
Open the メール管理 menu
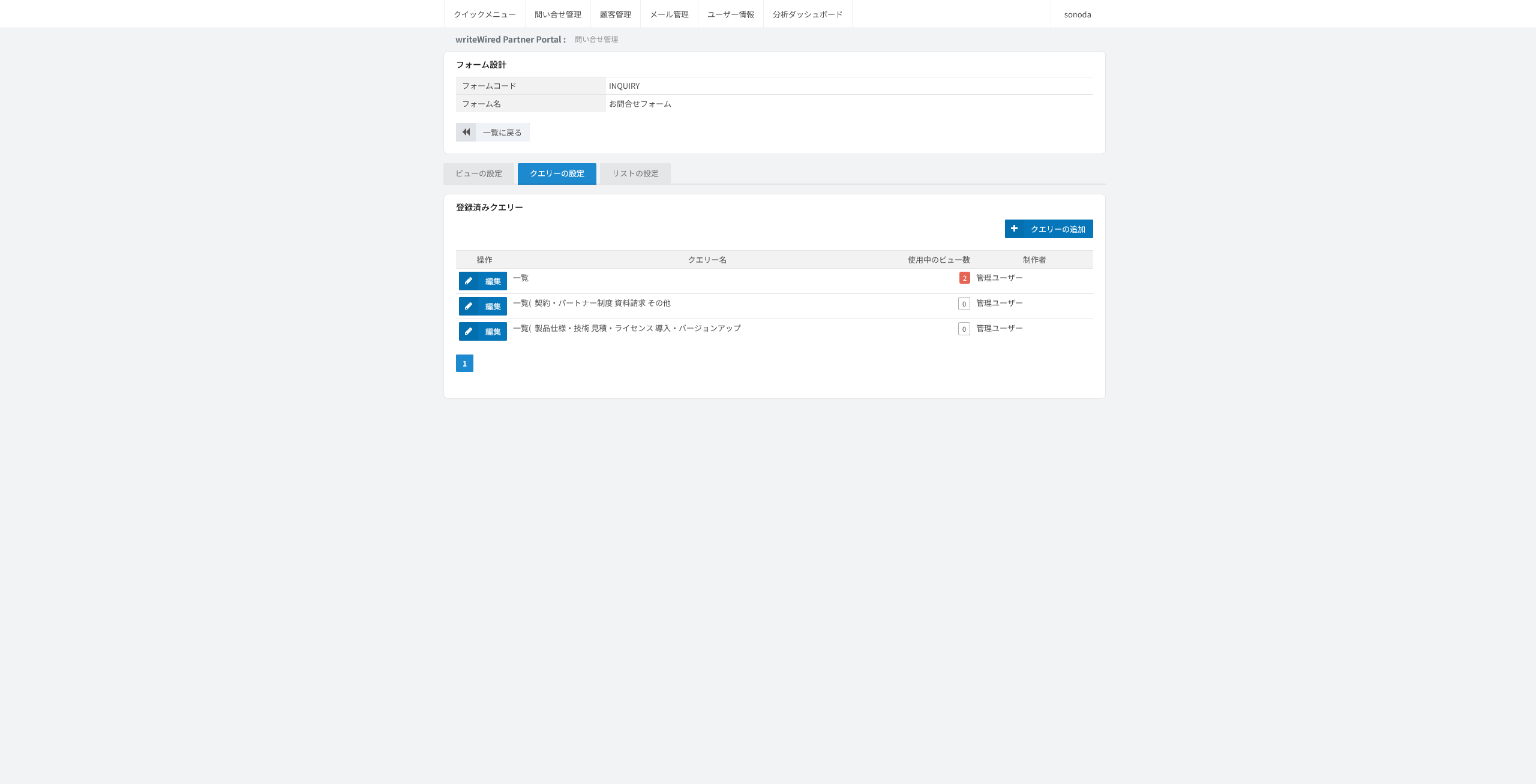point(670,14)
